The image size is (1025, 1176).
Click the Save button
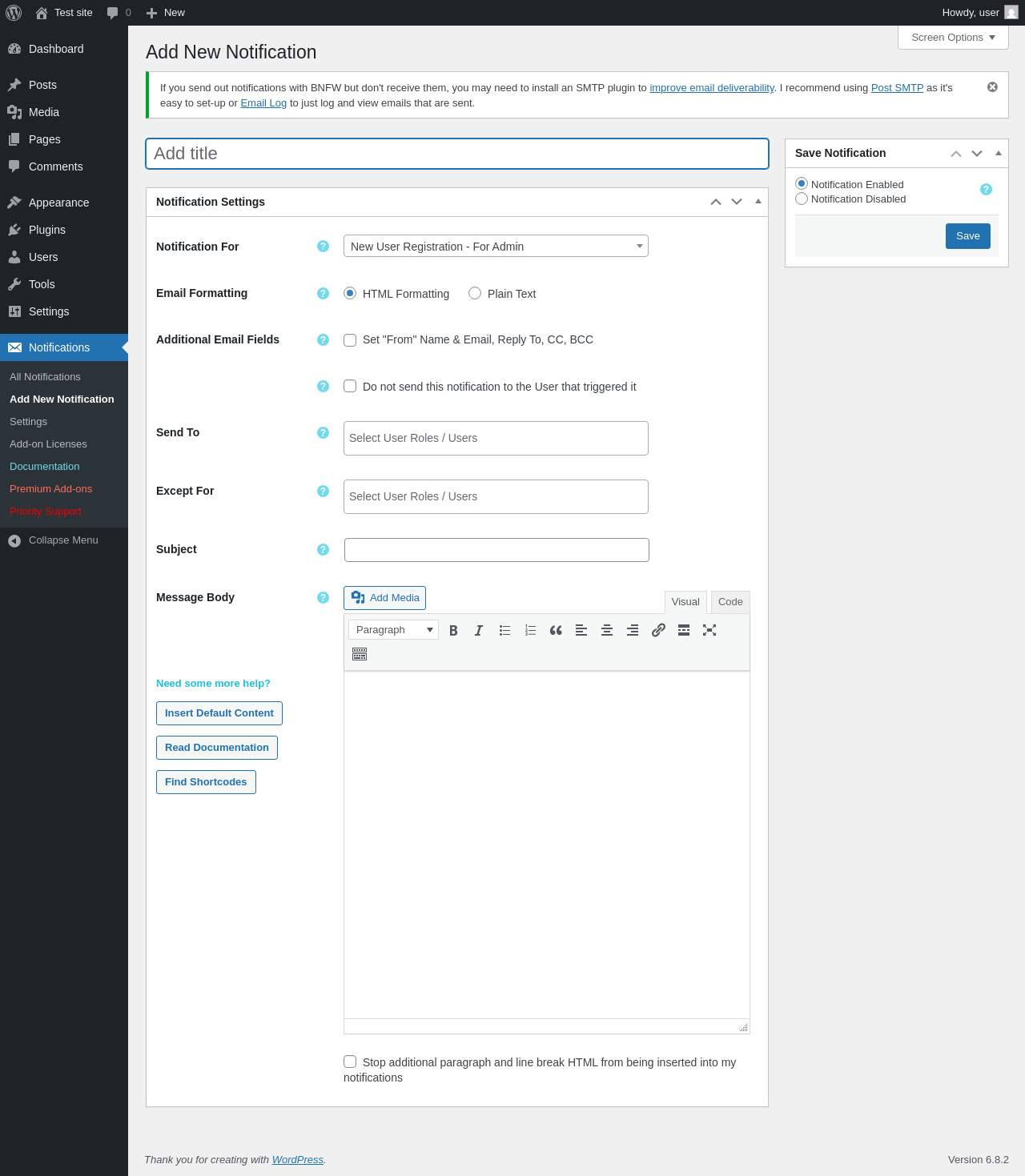coord(968,236)
